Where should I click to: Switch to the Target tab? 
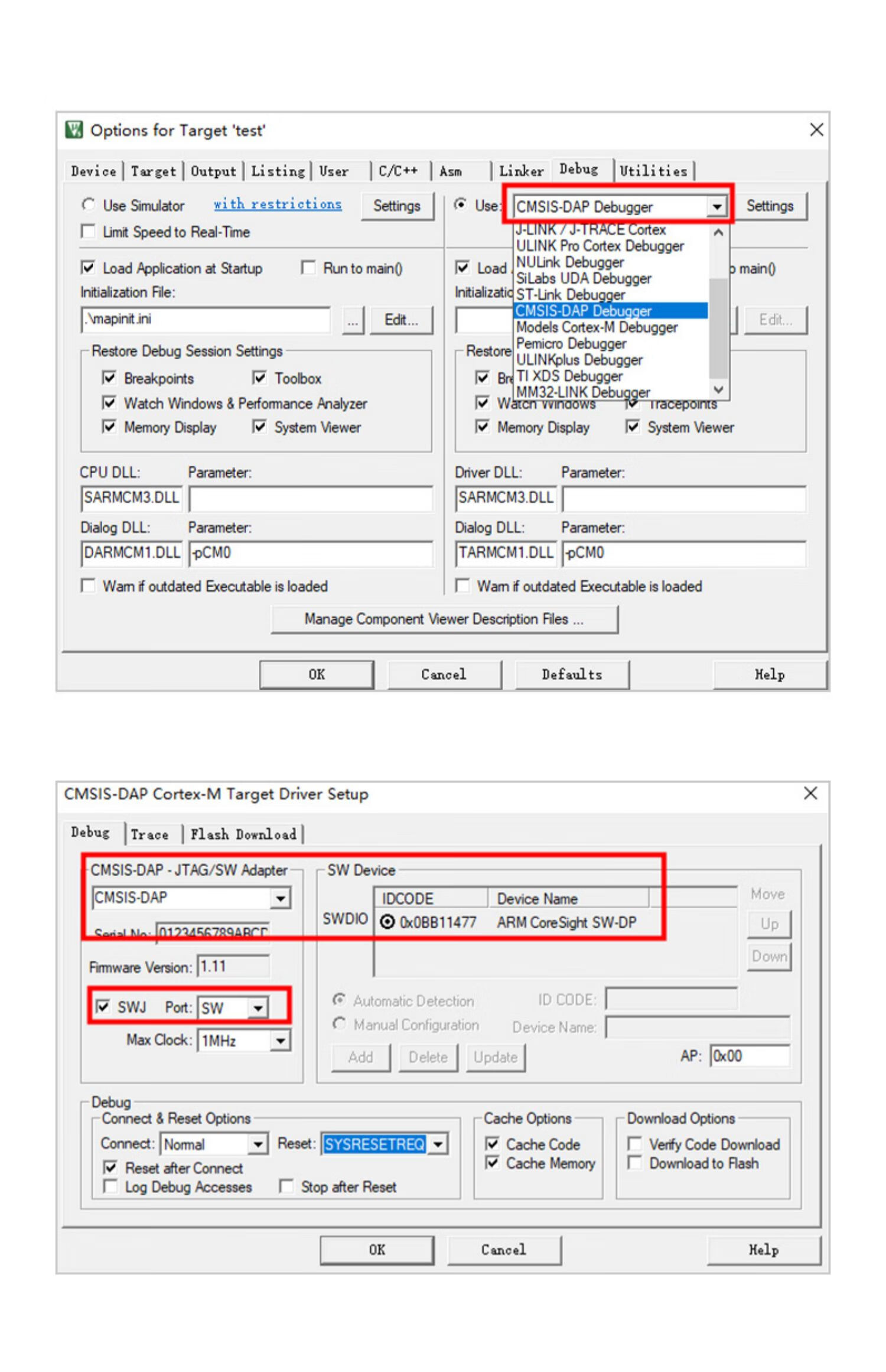(153, 171)
